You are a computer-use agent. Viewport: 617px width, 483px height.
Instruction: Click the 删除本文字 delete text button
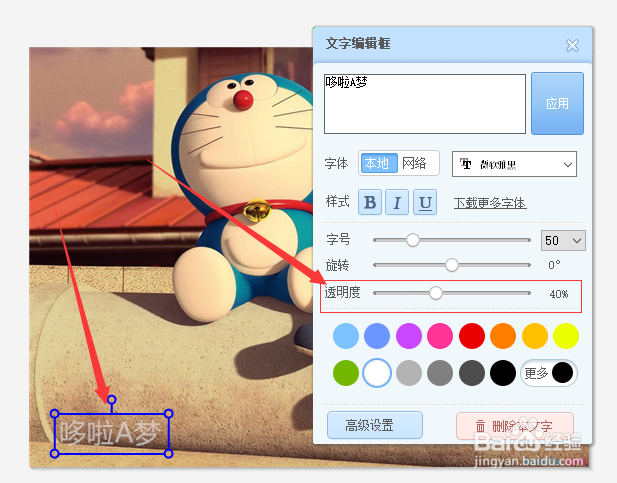pos(515,426)
